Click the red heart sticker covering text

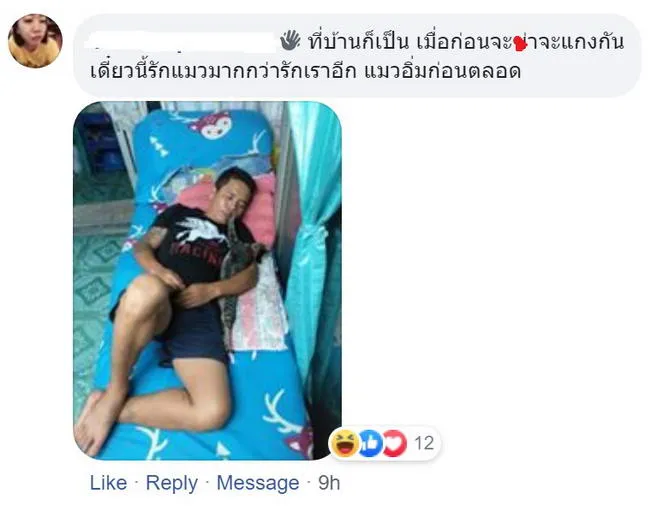(x=520, y=44)
